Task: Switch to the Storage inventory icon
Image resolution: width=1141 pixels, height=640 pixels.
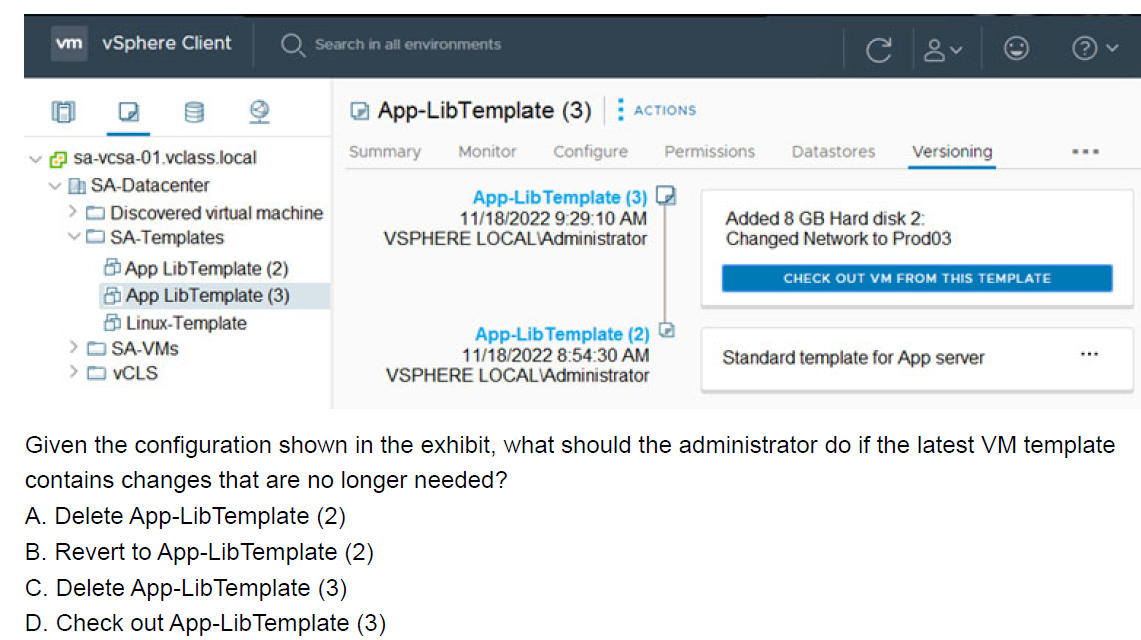Action: coord(193,112)
